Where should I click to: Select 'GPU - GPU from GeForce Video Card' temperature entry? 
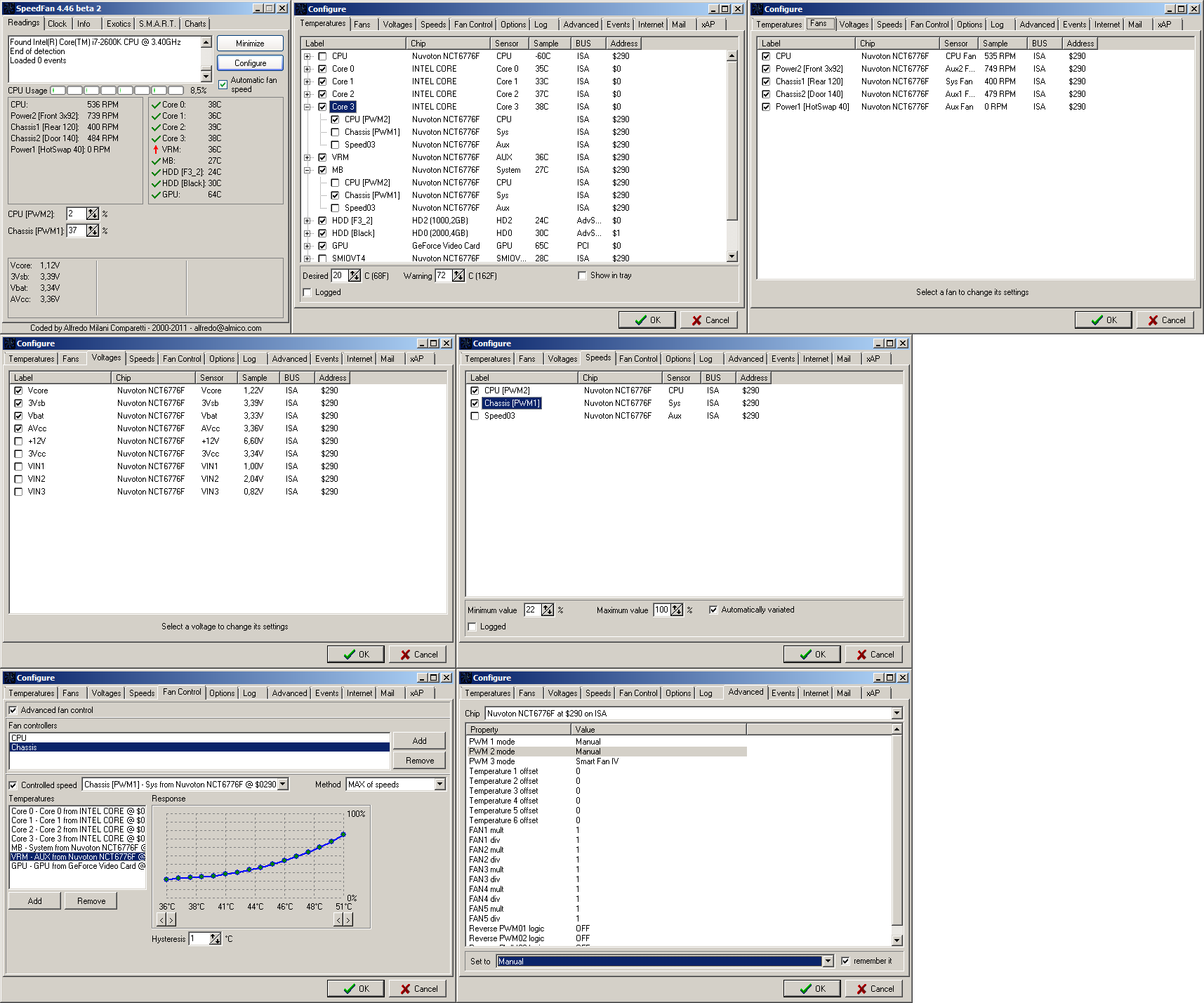coord(77,866)
